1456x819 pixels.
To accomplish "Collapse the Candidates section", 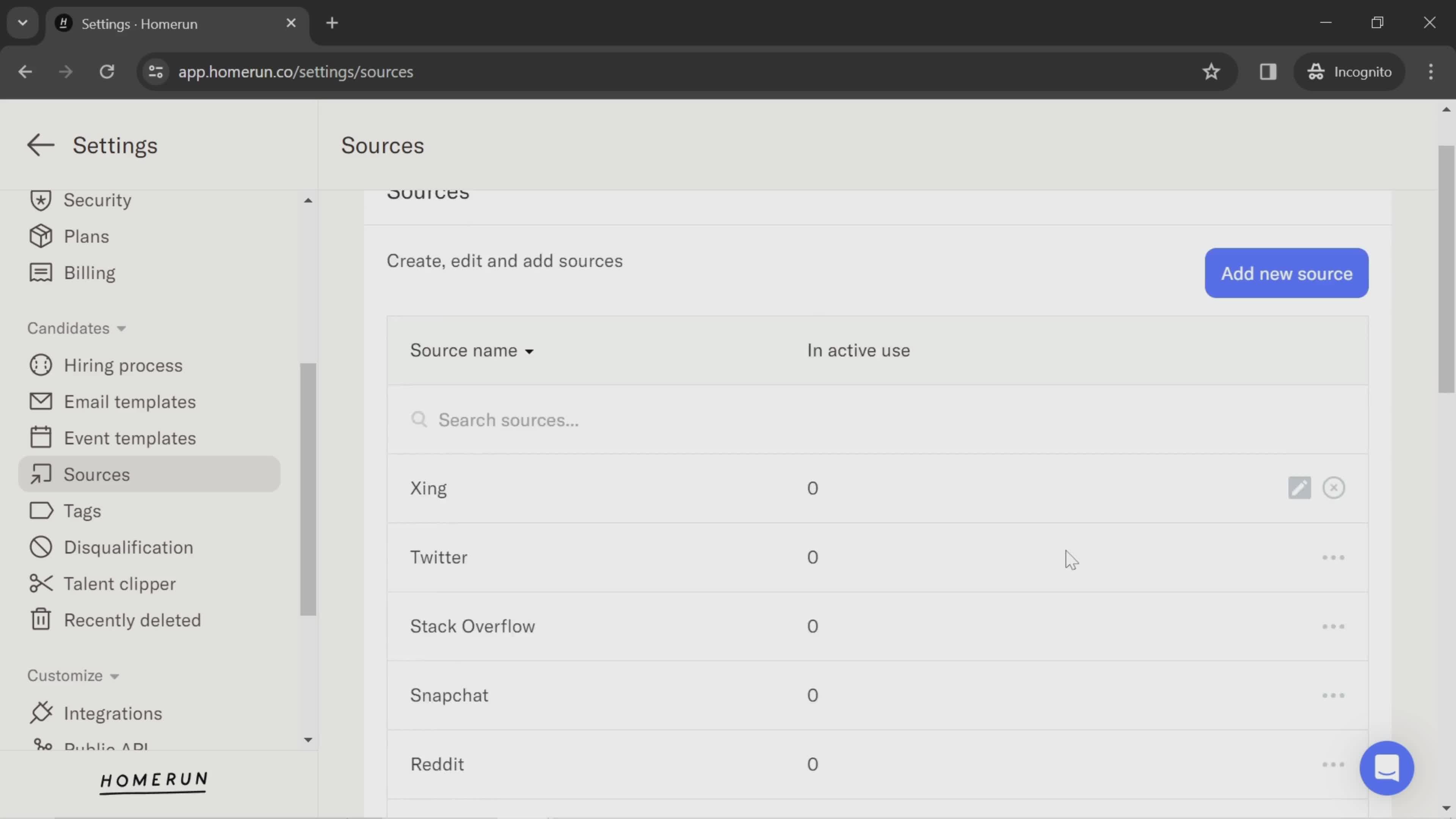I will tap(76, 329).
